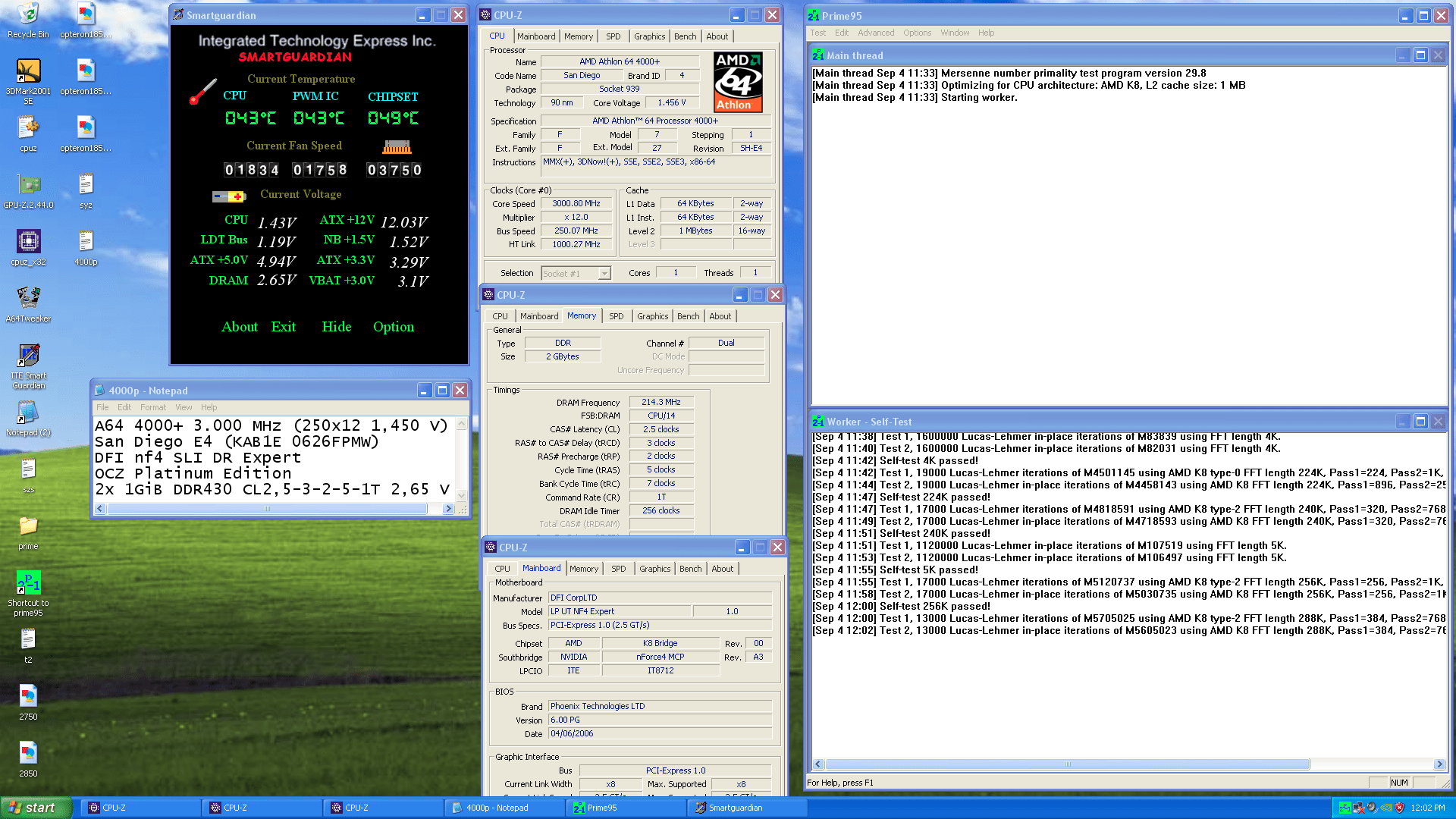Click the clock in the system tray

click(1428, 808)
